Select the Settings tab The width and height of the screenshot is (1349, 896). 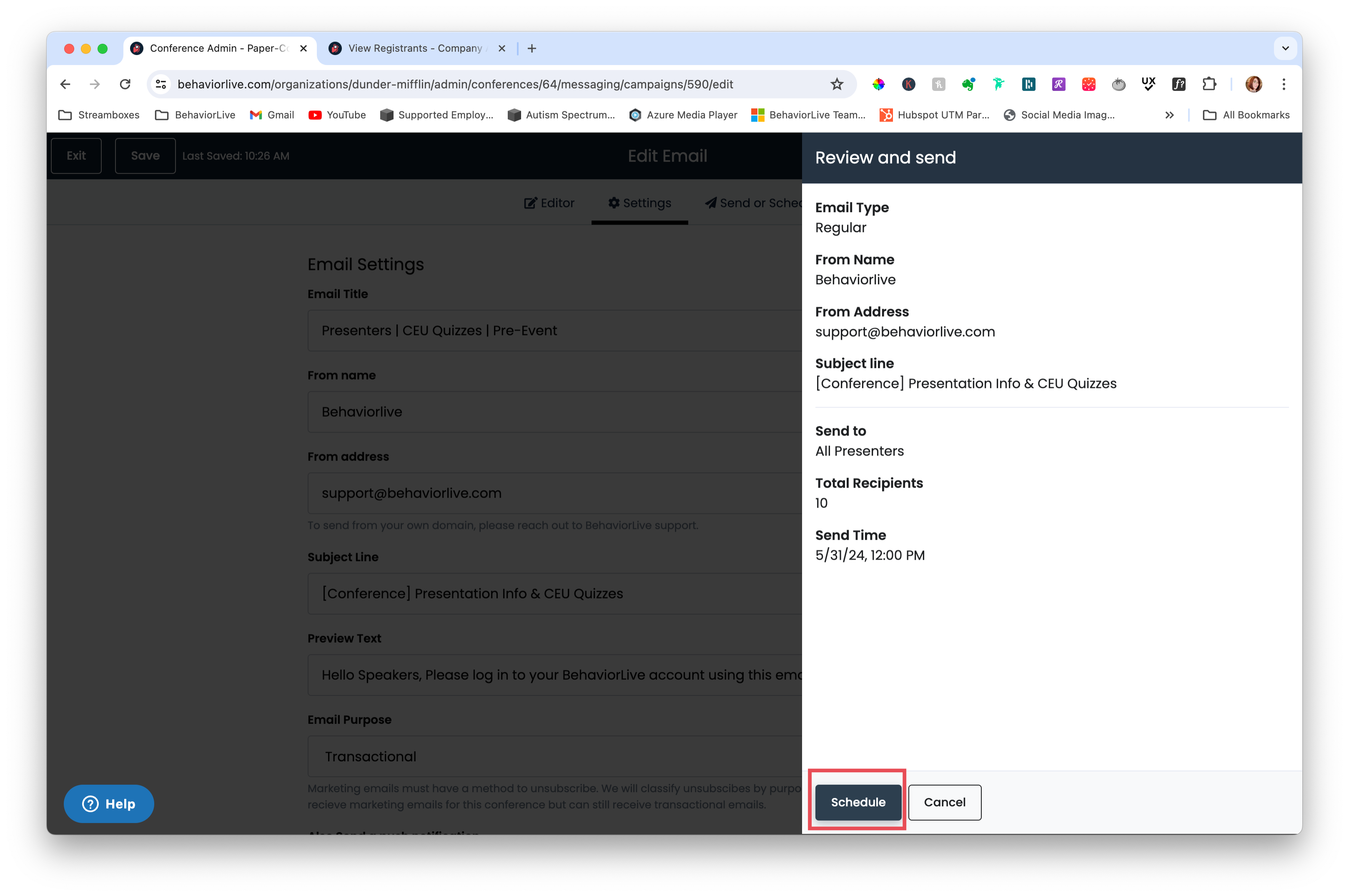639,203
